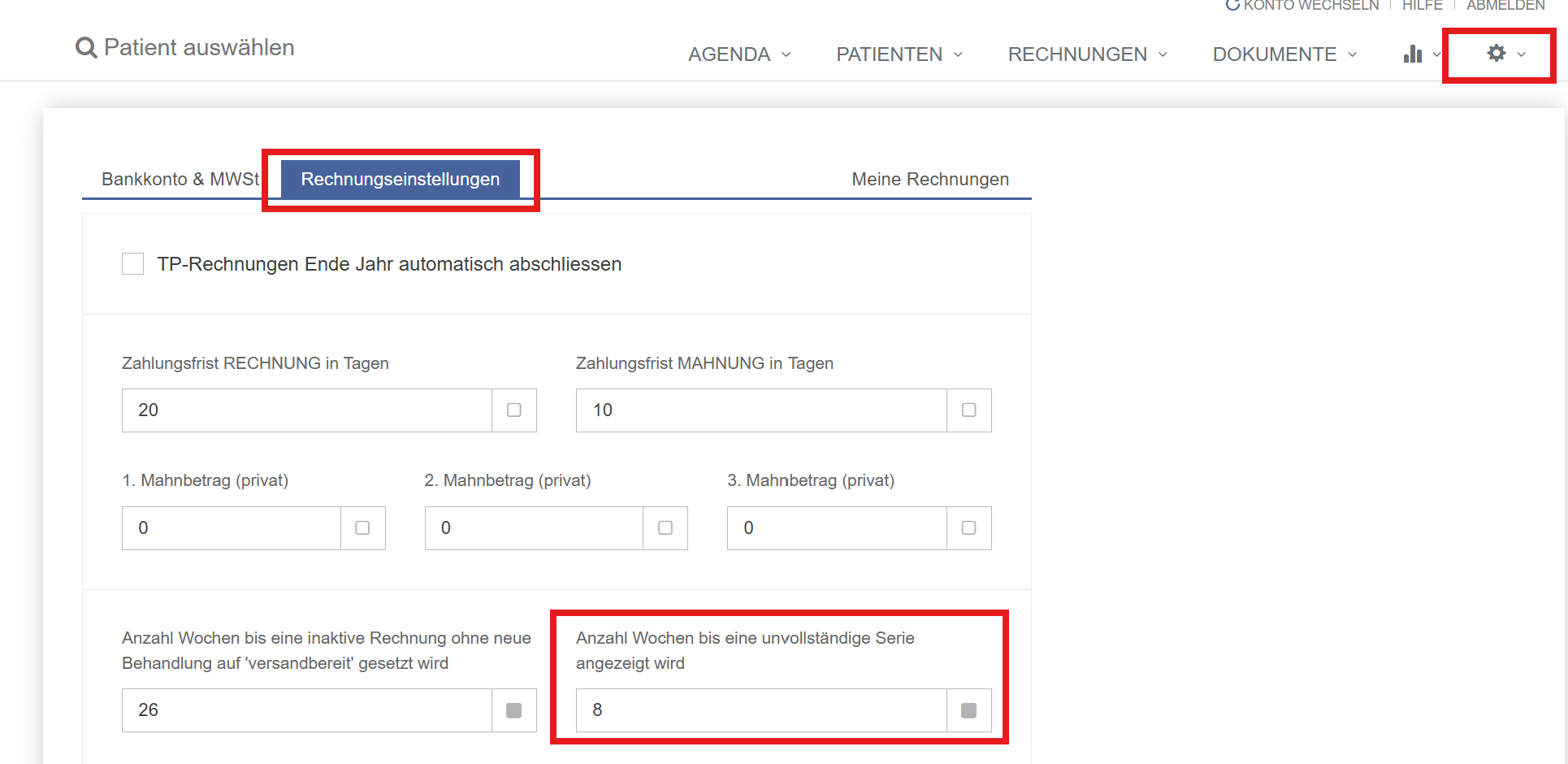Screen dimensions: 1568x764
Task: Click the ABMELDEN link
Action: click(x=1505, y=5)
